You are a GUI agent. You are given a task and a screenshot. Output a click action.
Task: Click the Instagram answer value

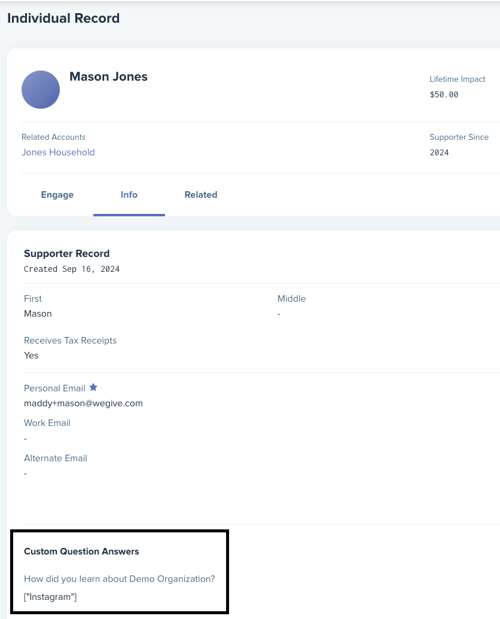pos(50,597)
